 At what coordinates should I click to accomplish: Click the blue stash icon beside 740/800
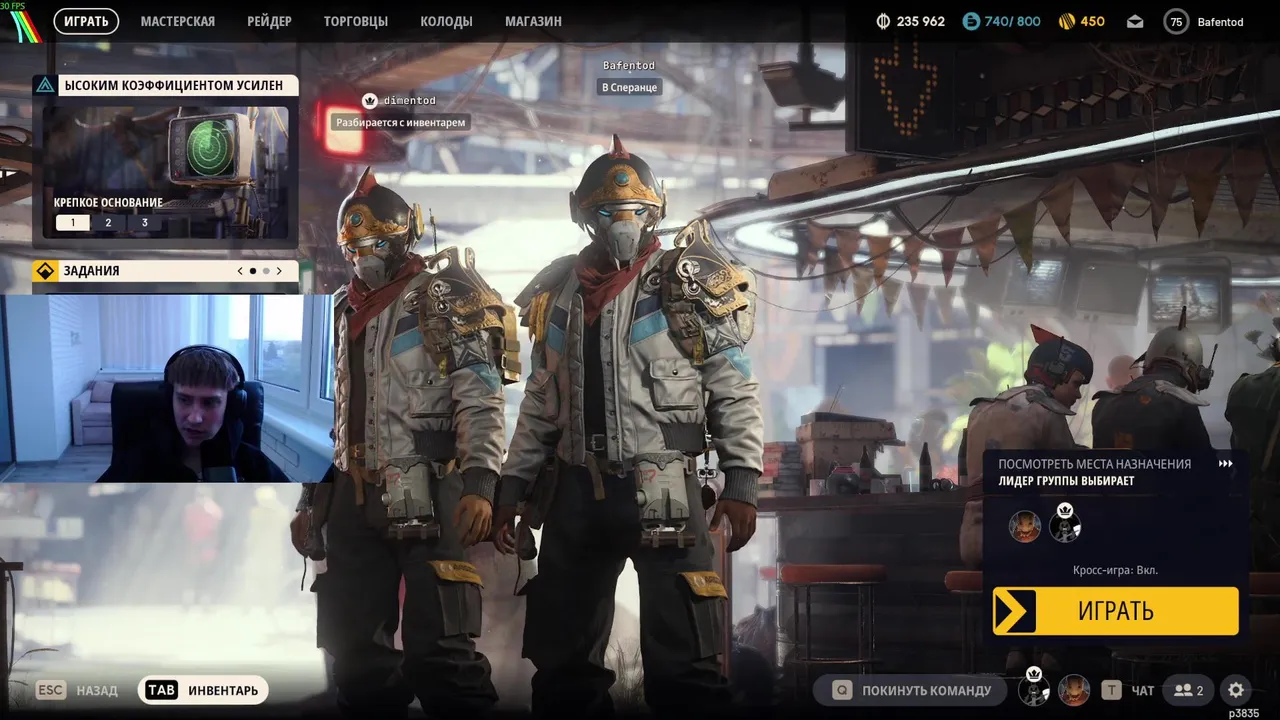971,21
